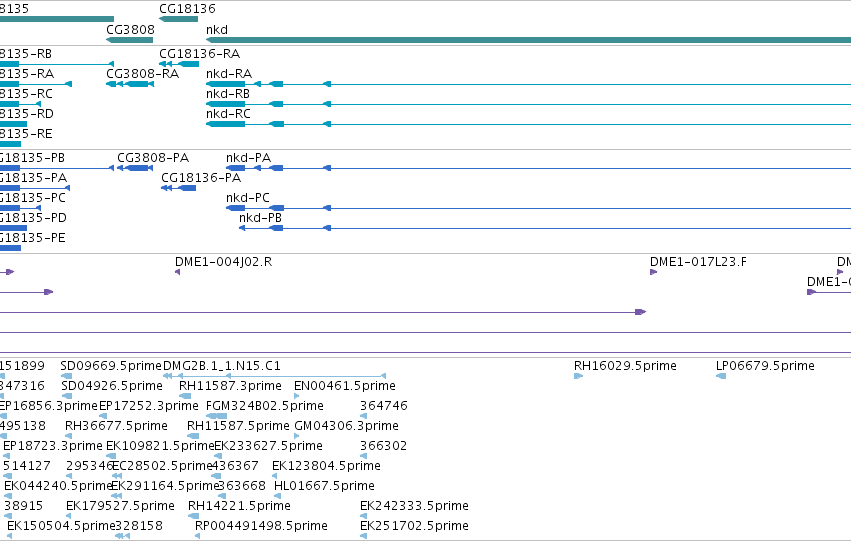Click EK179527.5prime EST label

click(x=120, y=507)
